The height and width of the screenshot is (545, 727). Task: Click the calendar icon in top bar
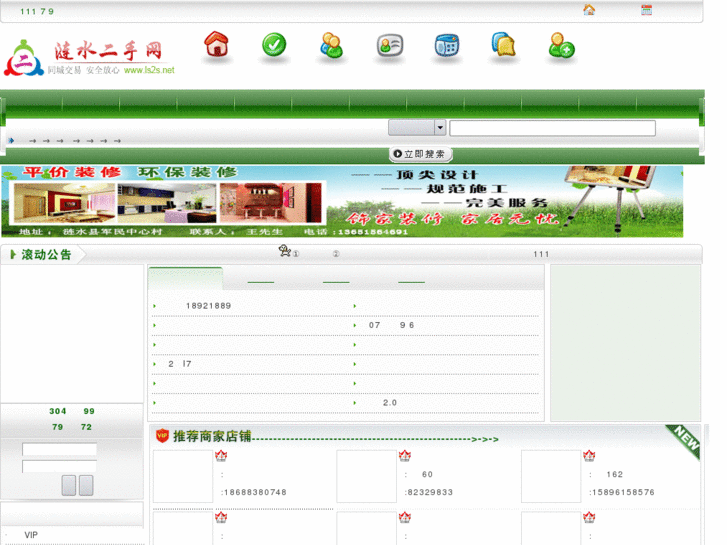point(646,10)
